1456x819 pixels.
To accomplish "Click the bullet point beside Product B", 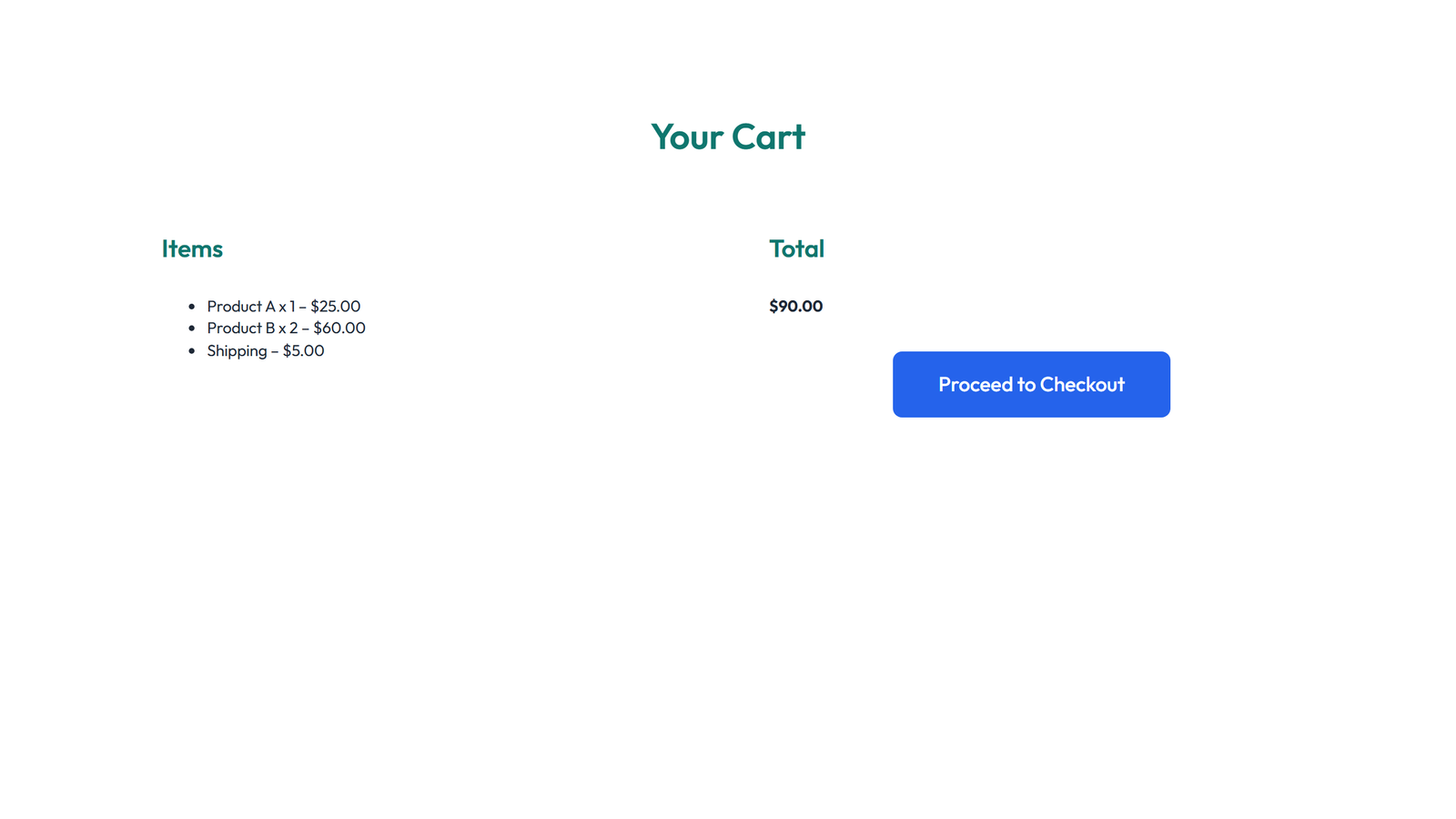I will [x=191, y=329].
